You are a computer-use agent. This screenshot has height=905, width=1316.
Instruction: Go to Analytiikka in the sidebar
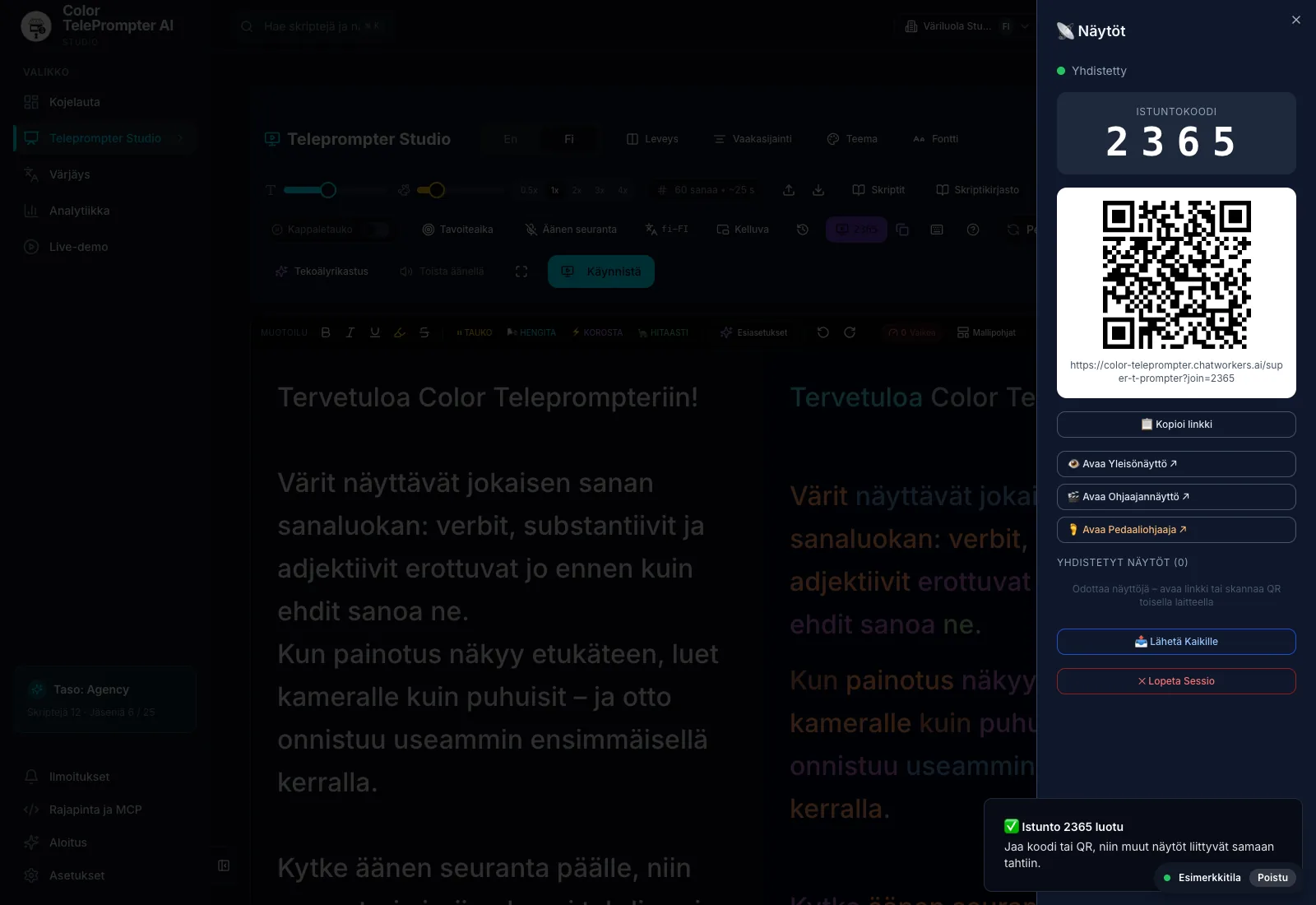coord(105,211)
